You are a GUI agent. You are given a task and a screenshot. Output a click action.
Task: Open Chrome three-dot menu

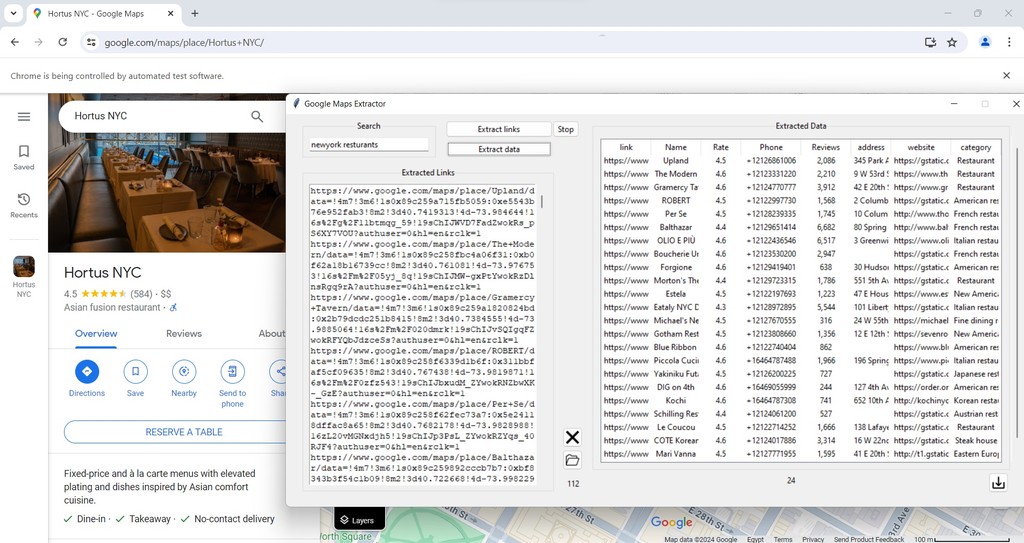coord(1009,42)
